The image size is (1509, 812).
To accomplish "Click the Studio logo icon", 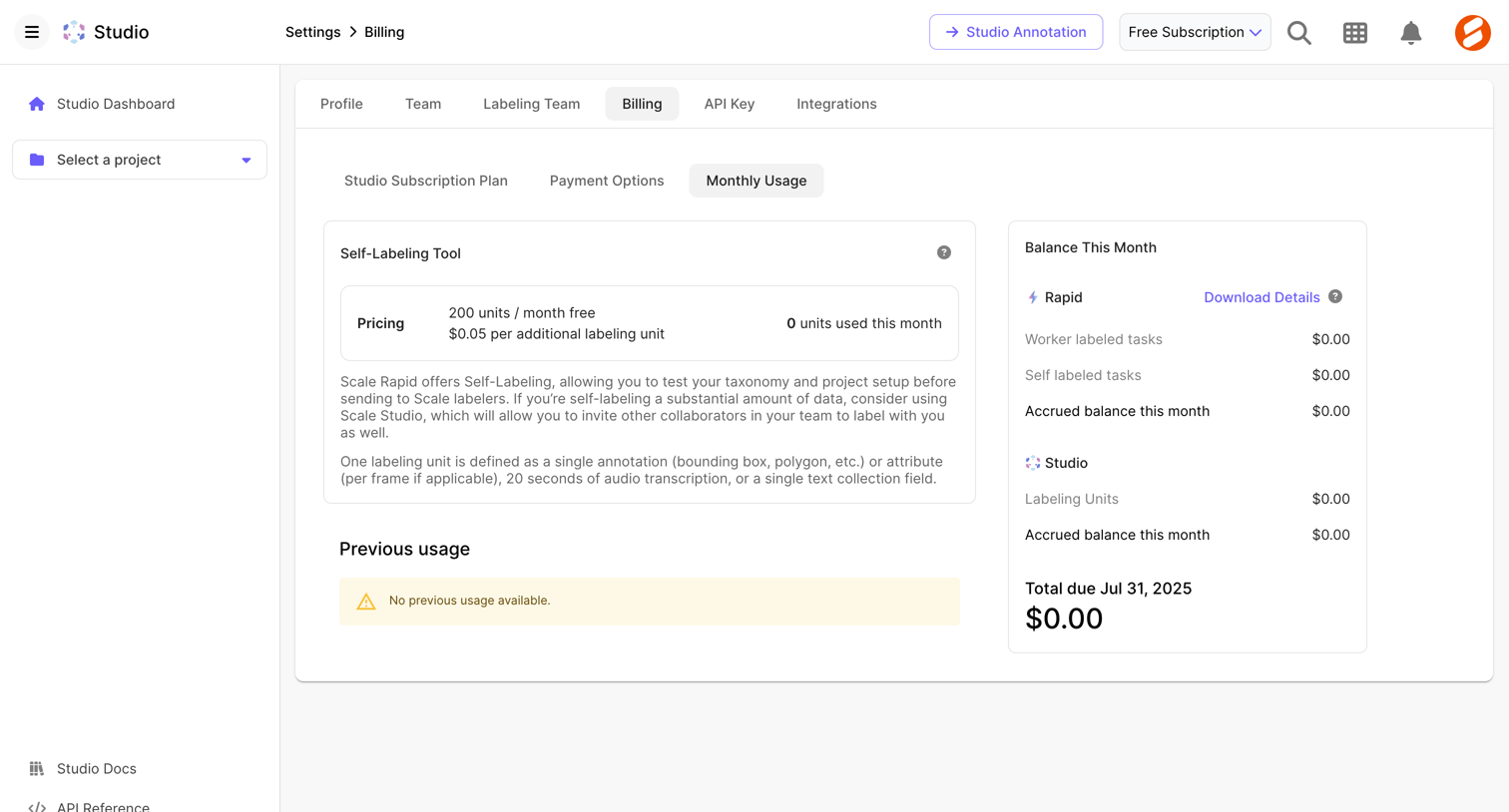I will 74,32.
